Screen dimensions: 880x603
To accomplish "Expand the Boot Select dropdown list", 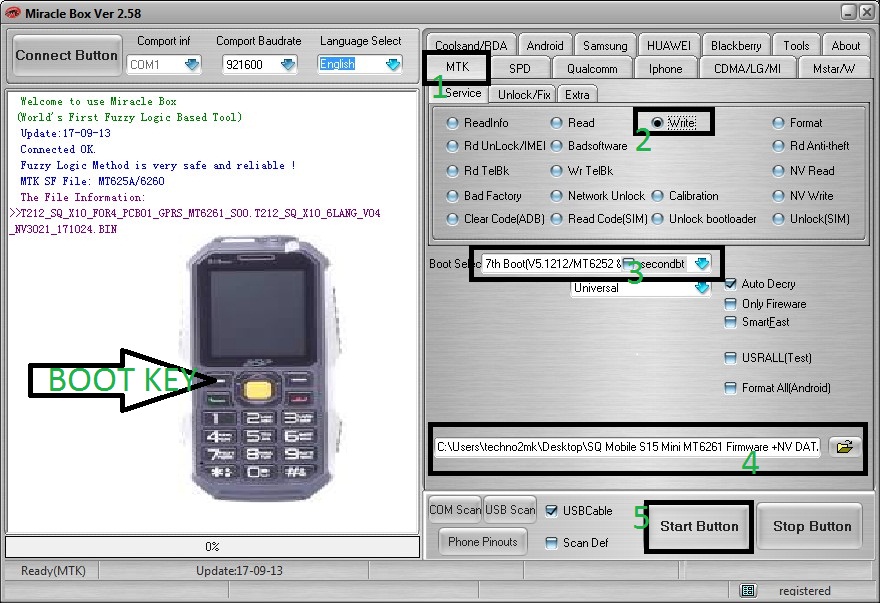I will [702, 264].
